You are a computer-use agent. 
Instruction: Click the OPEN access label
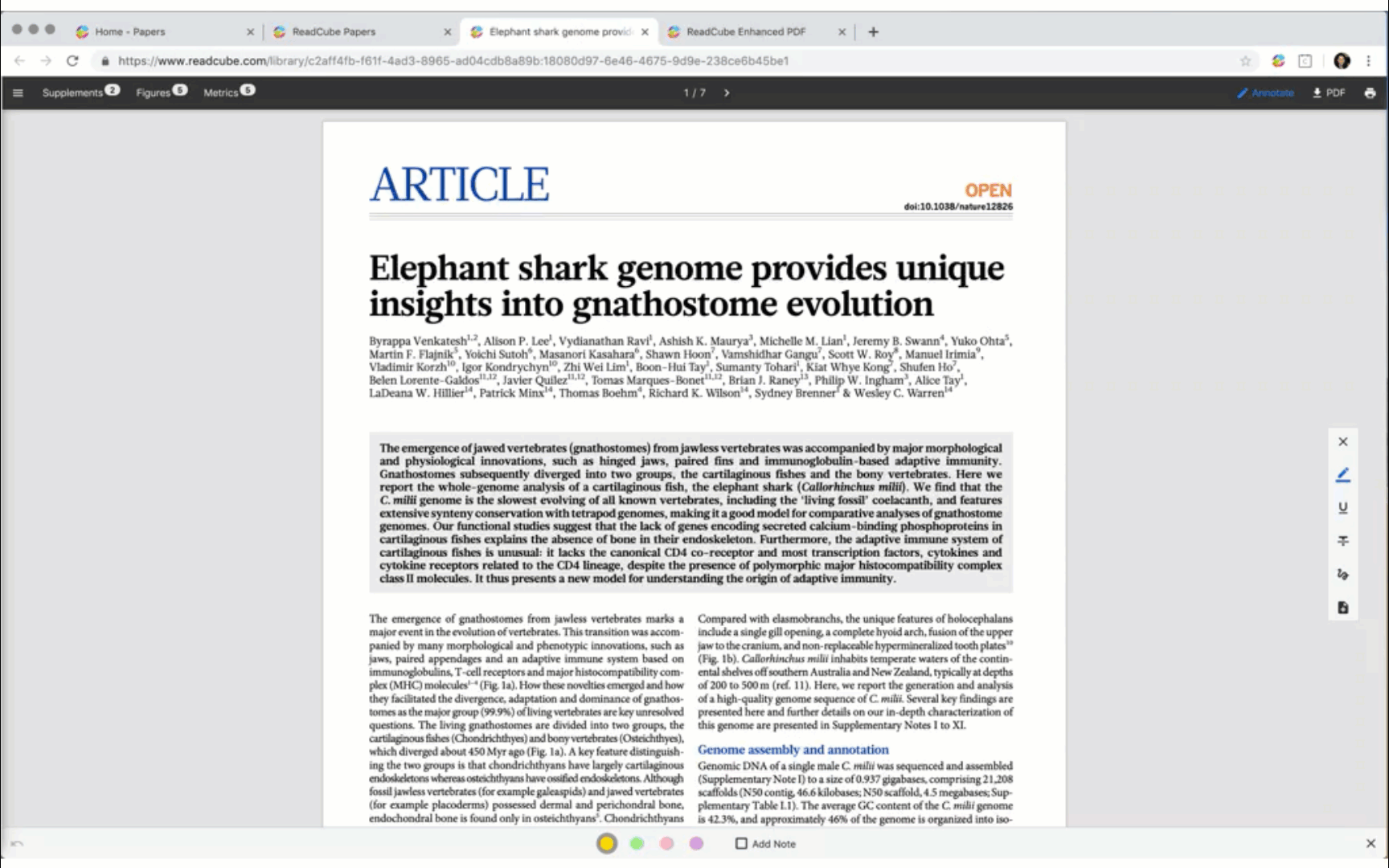[x=989, y=190]
